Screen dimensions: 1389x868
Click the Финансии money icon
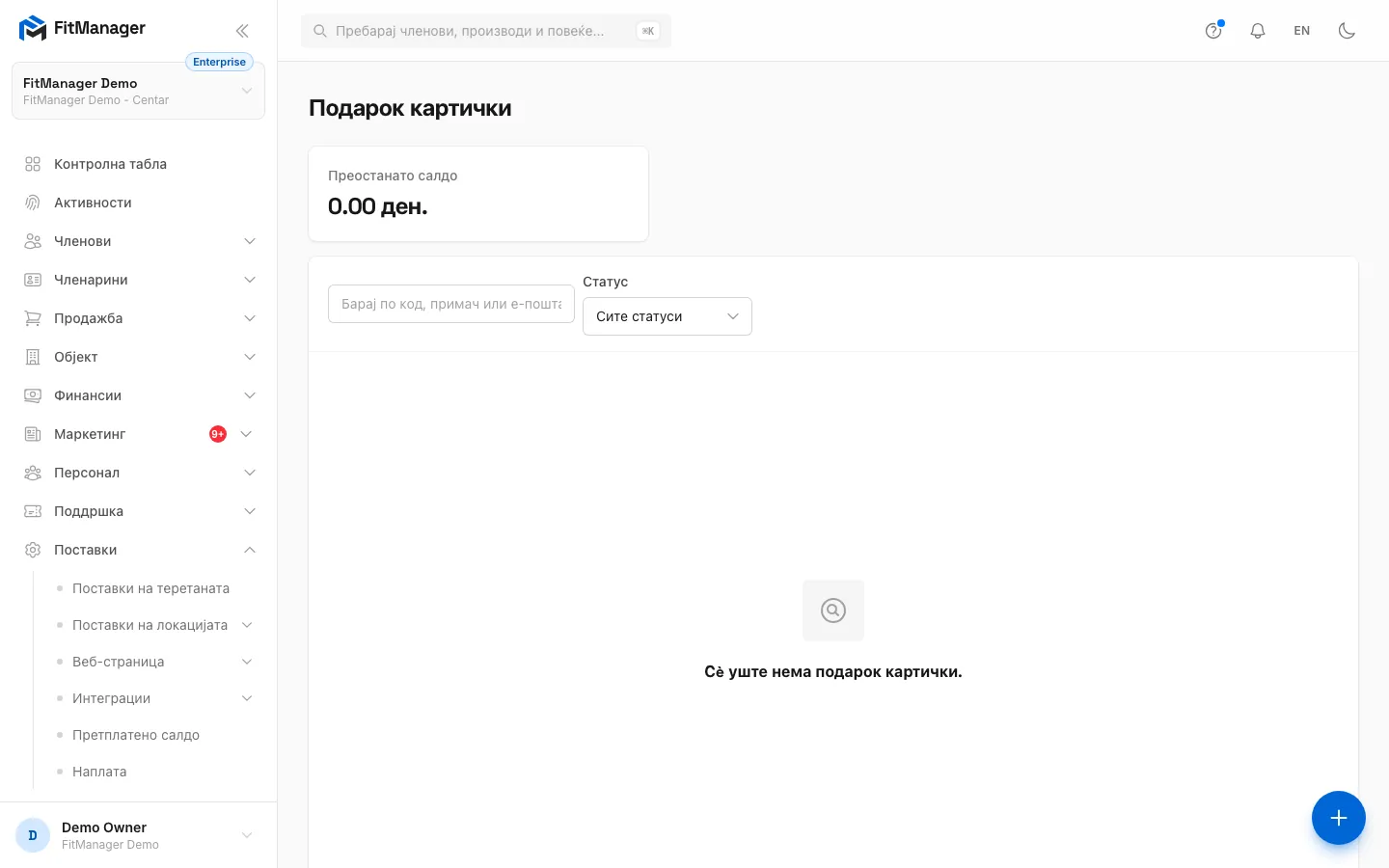[x=33, y=395]
